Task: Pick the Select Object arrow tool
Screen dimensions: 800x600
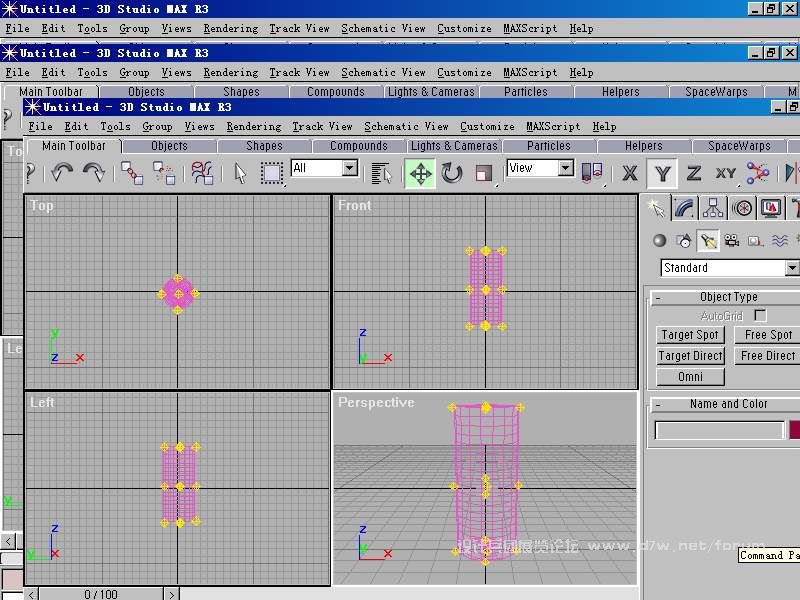Action: (240, 173)
